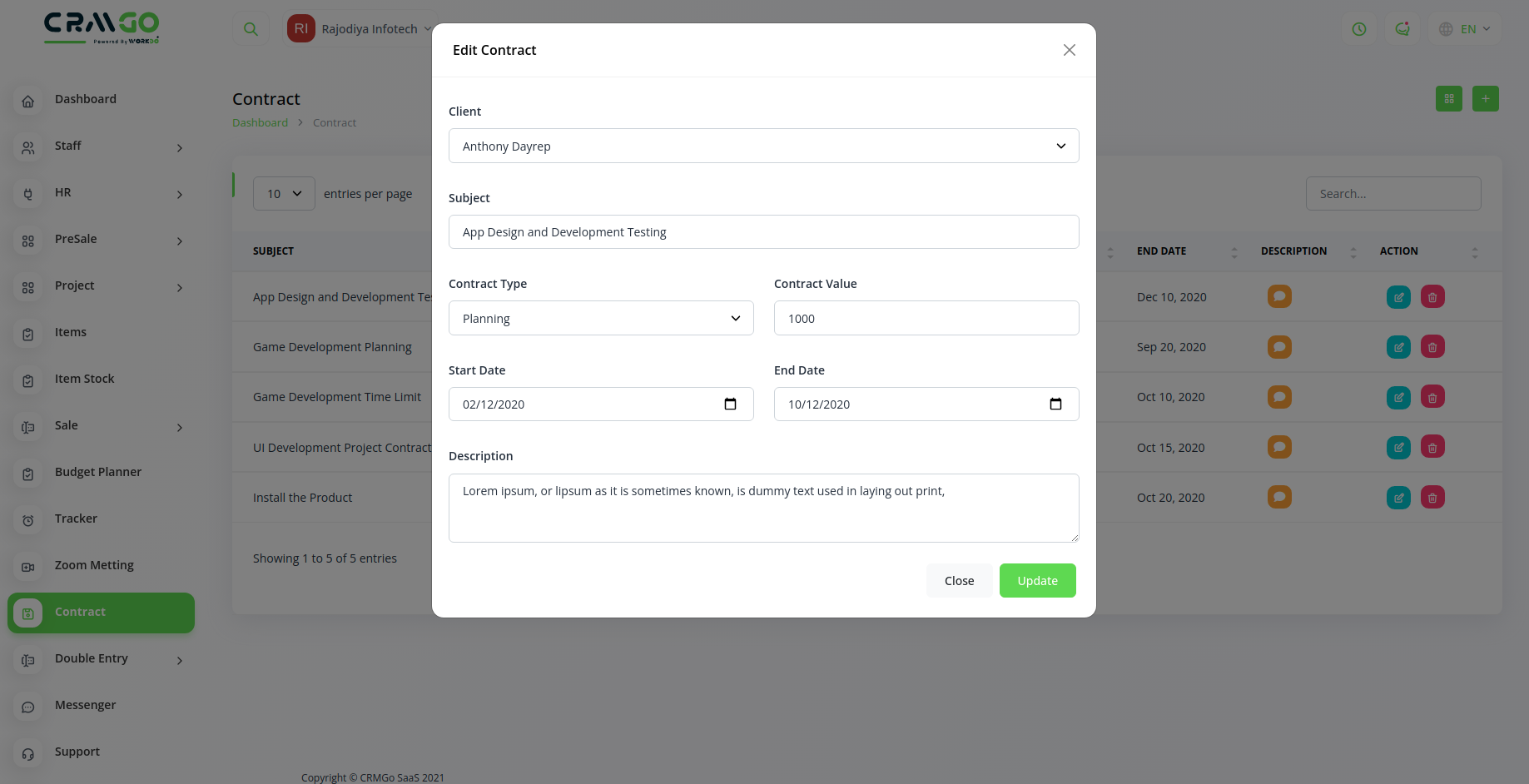The image size is (1529, 784).
Task: Click the Description text area
Action: point(763,508)
